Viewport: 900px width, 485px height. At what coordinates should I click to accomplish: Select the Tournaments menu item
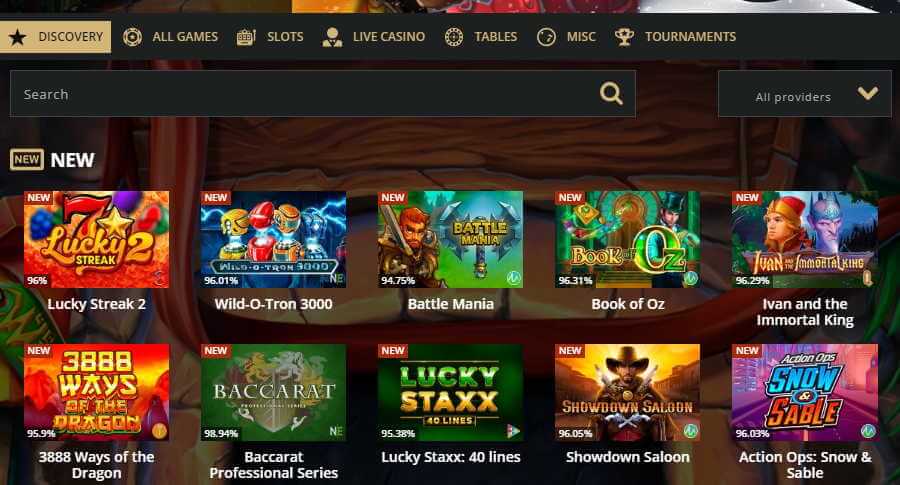pyautogui.click(x=675, y=37)
